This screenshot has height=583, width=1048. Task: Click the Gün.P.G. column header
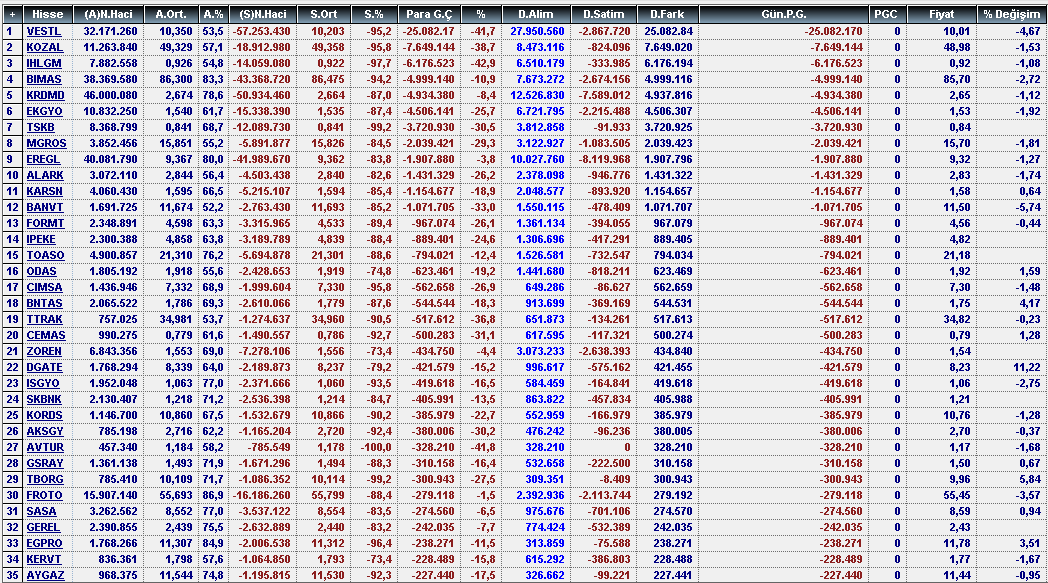coord(783,15)
